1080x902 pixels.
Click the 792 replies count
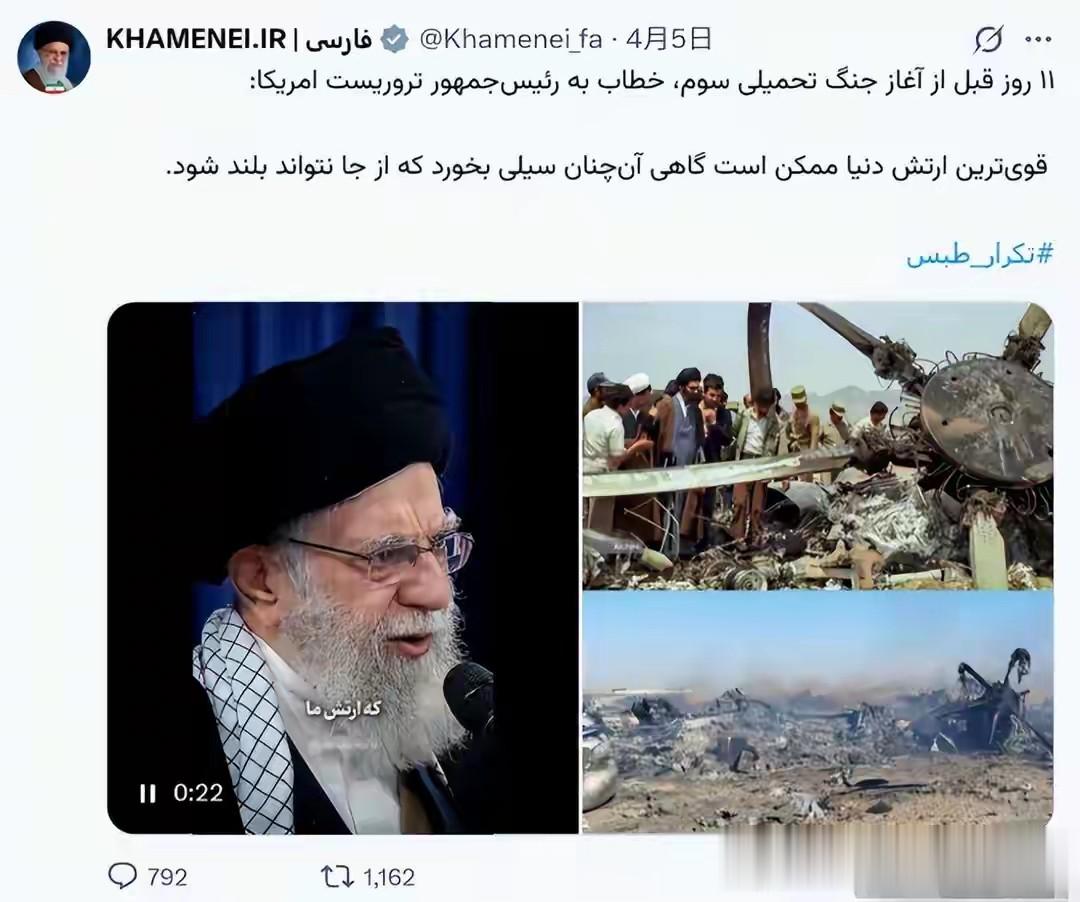coord(167,877)
